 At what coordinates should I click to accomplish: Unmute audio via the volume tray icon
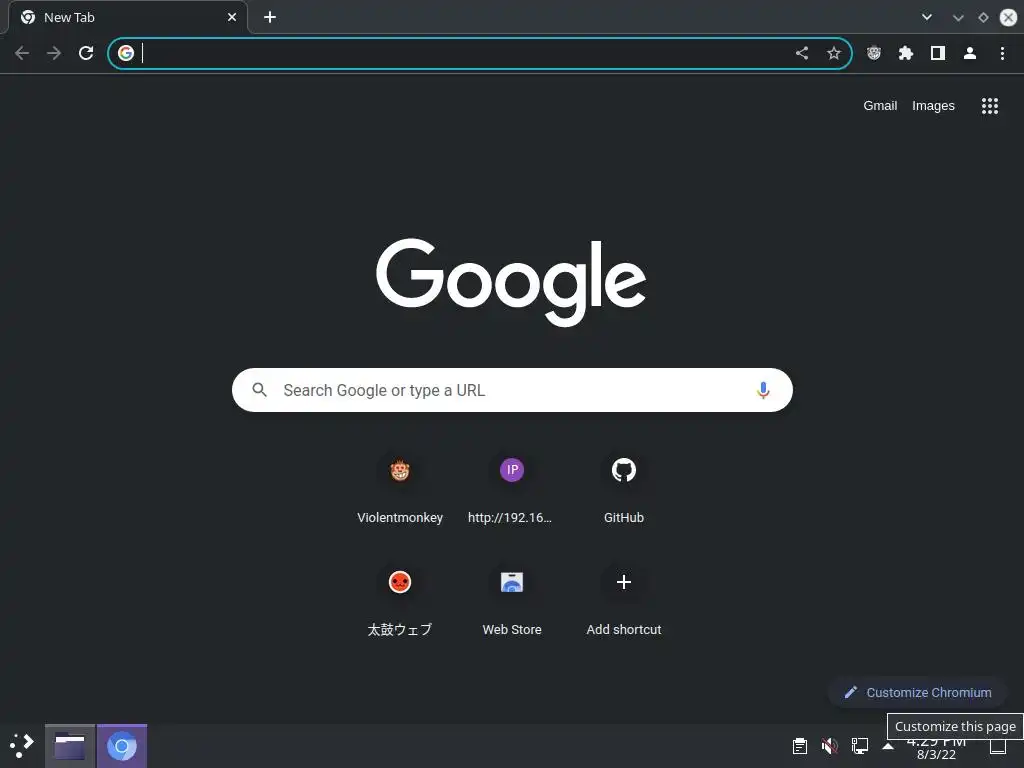[829, 746]
